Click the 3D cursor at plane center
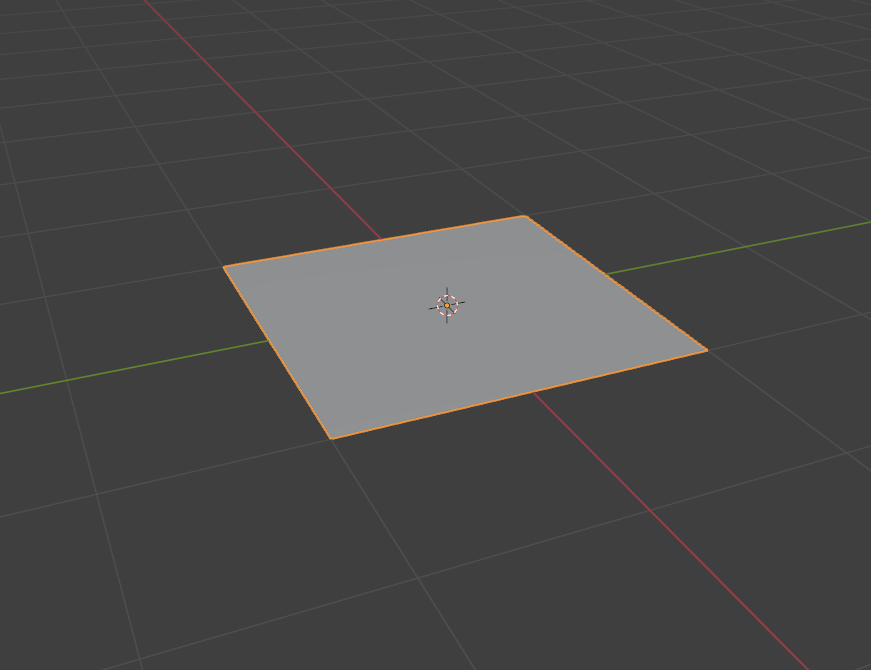The height and width of the screenshot is (670, 871). (447, 305)
